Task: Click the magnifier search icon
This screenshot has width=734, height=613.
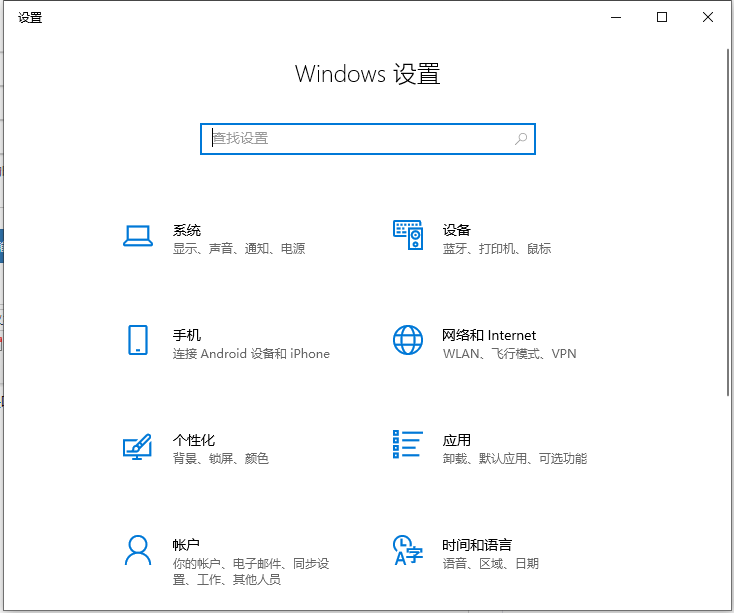Action: click(521, 139)
